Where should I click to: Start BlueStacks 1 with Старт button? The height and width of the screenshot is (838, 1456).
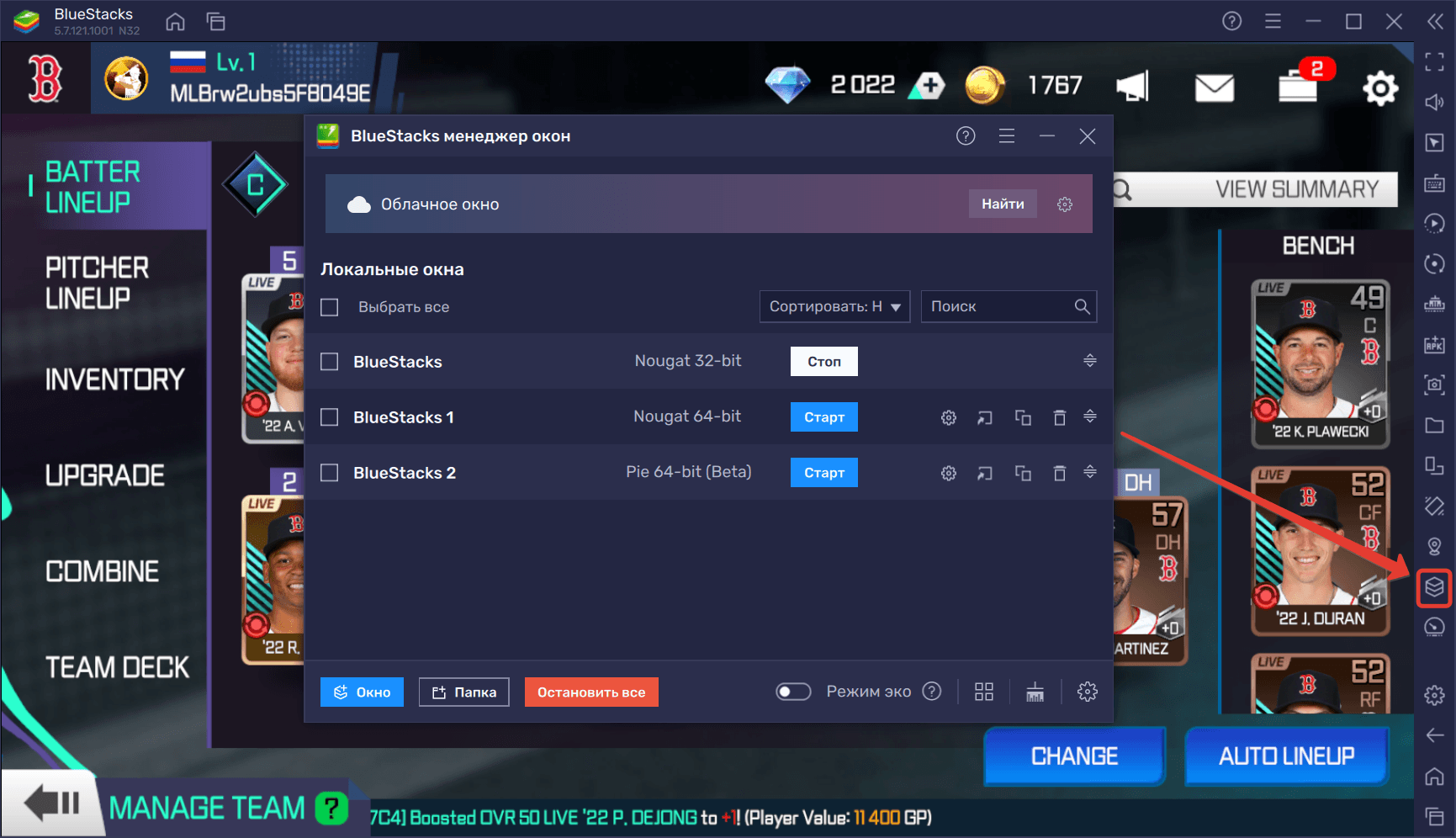[x=824, y=417]
